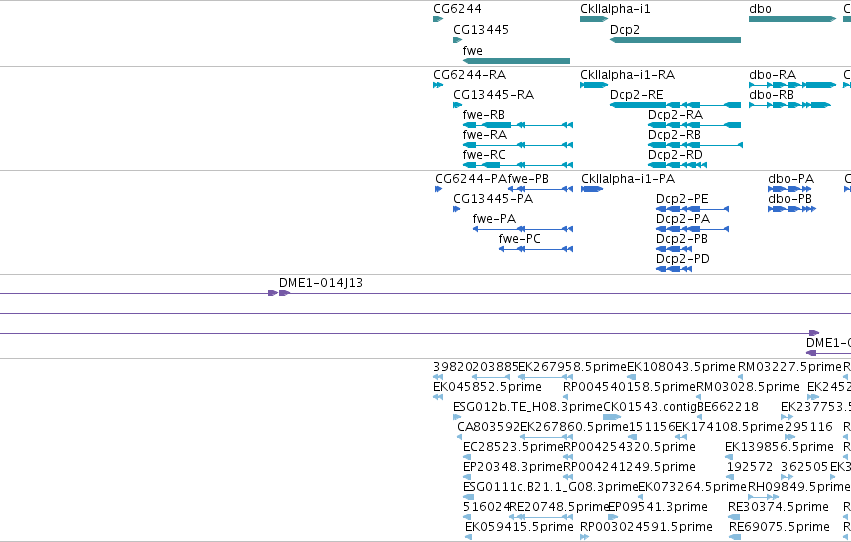Click the ESG0111c.B21.1_G08.3prime EST
The height and width of the screenshot is (542, 851).
point(468,497)
